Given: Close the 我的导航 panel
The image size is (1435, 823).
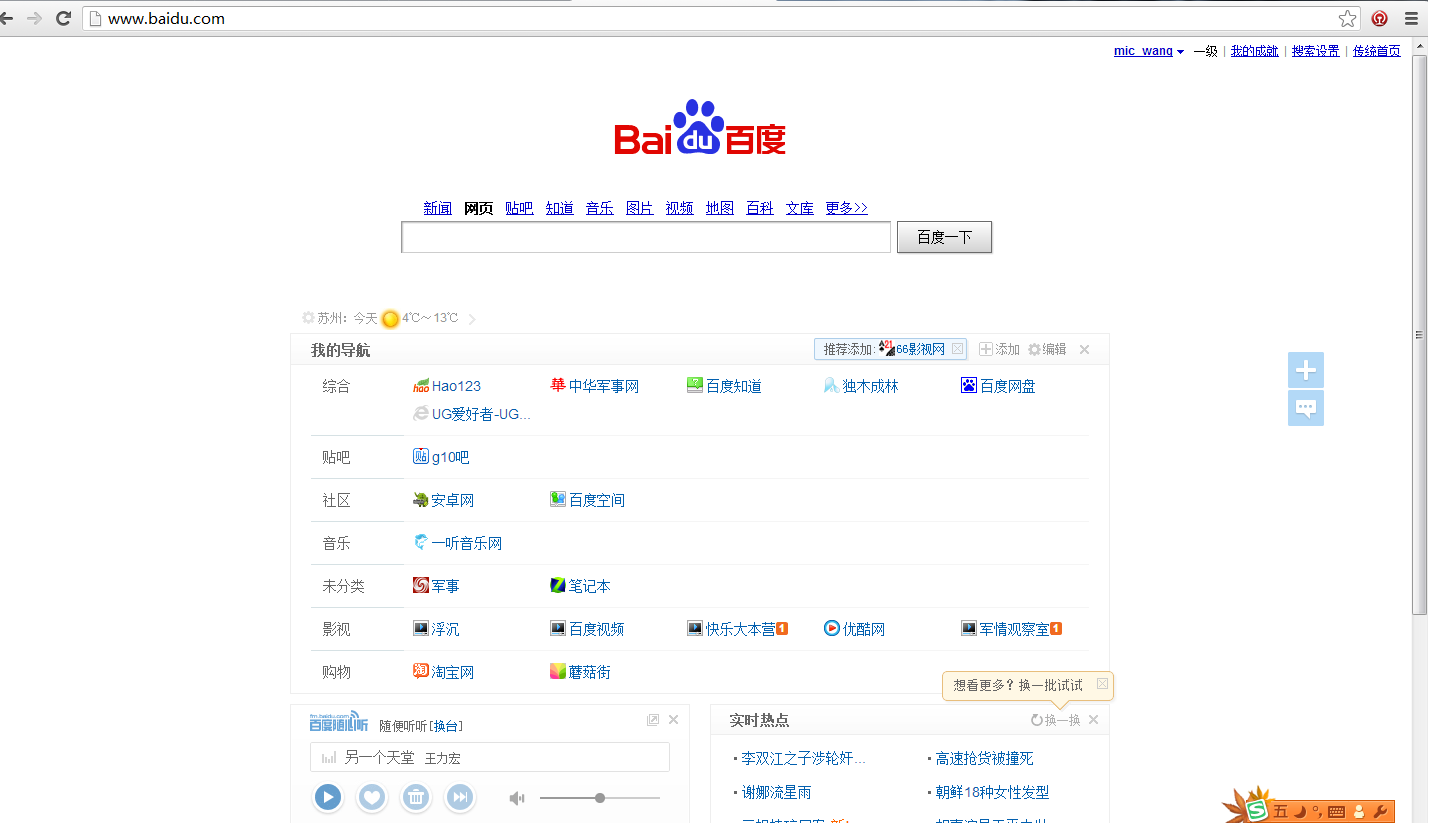Looking at the screenshot, I should [x=1084, y=349].
